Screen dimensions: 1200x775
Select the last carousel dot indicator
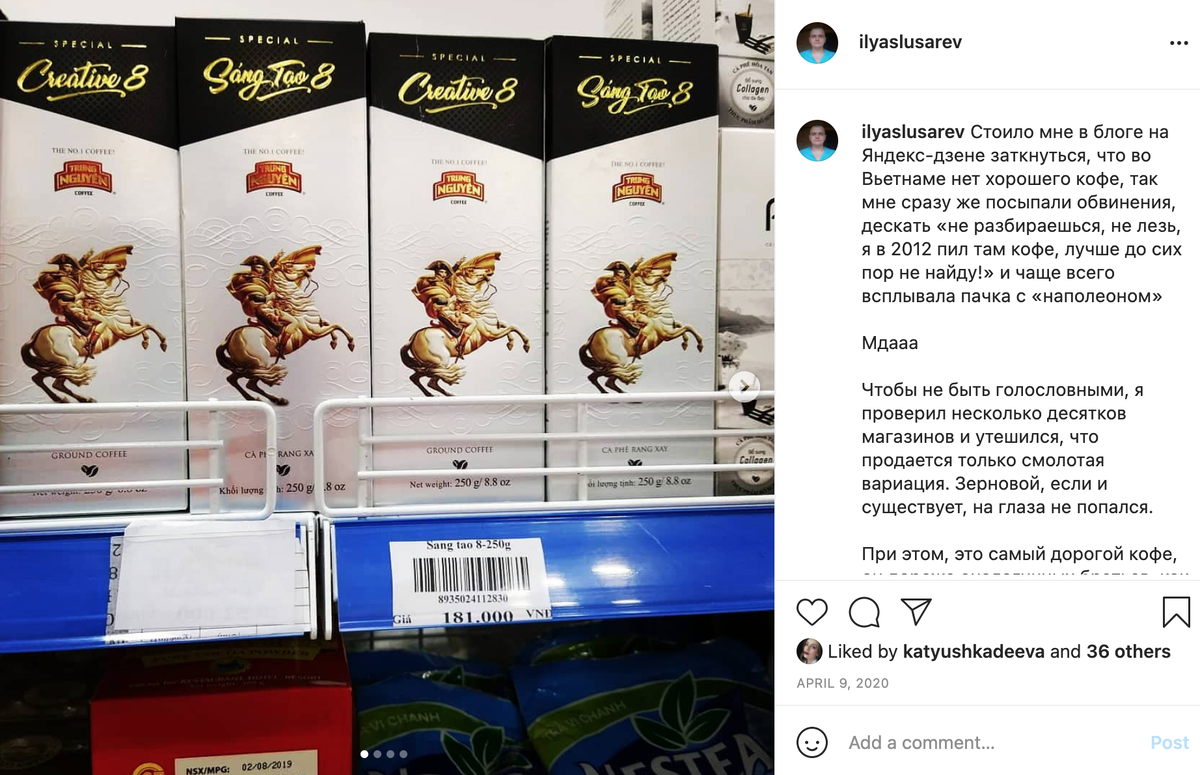coord(403,754)
